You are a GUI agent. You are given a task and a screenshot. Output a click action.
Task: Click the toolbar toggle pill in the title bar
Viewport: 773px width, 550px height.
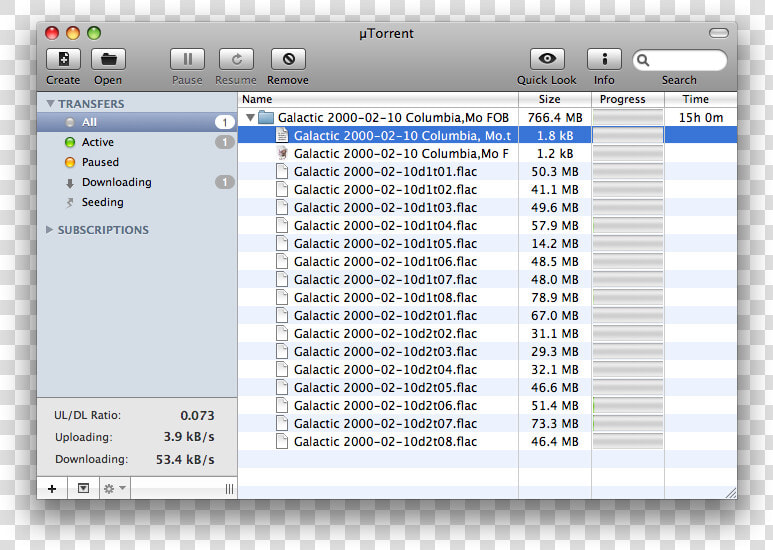(x=718, y=33)
